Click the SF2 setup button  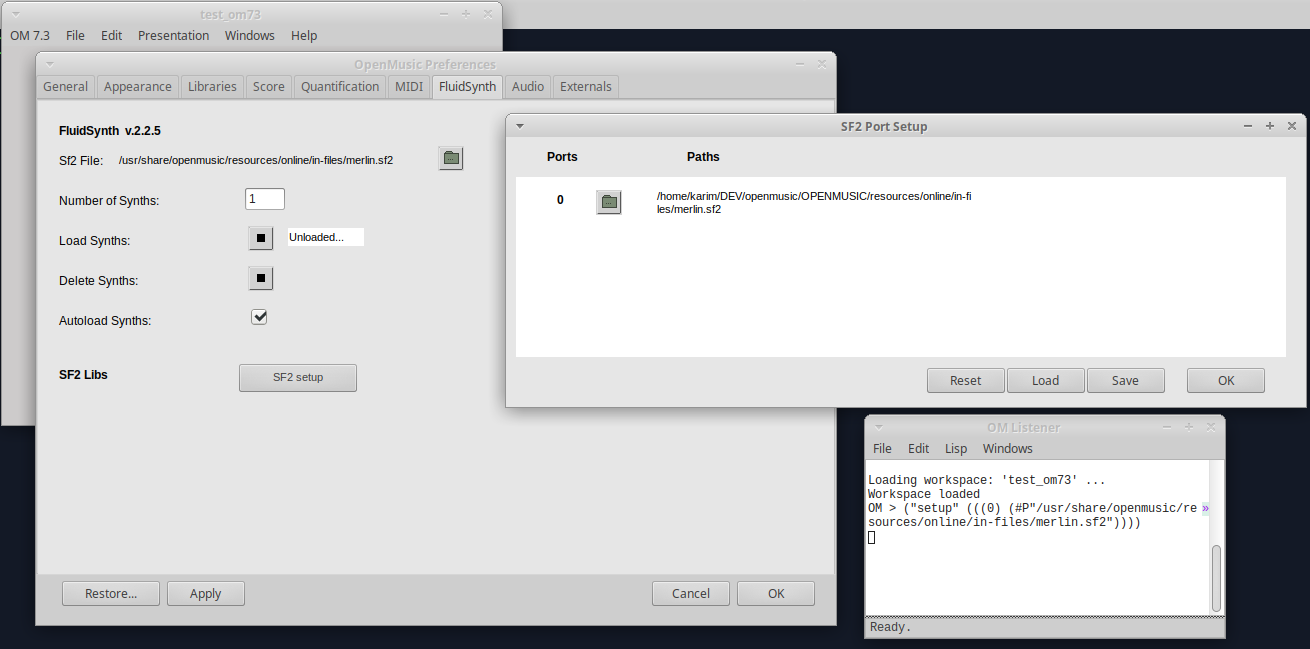(298, 378)
